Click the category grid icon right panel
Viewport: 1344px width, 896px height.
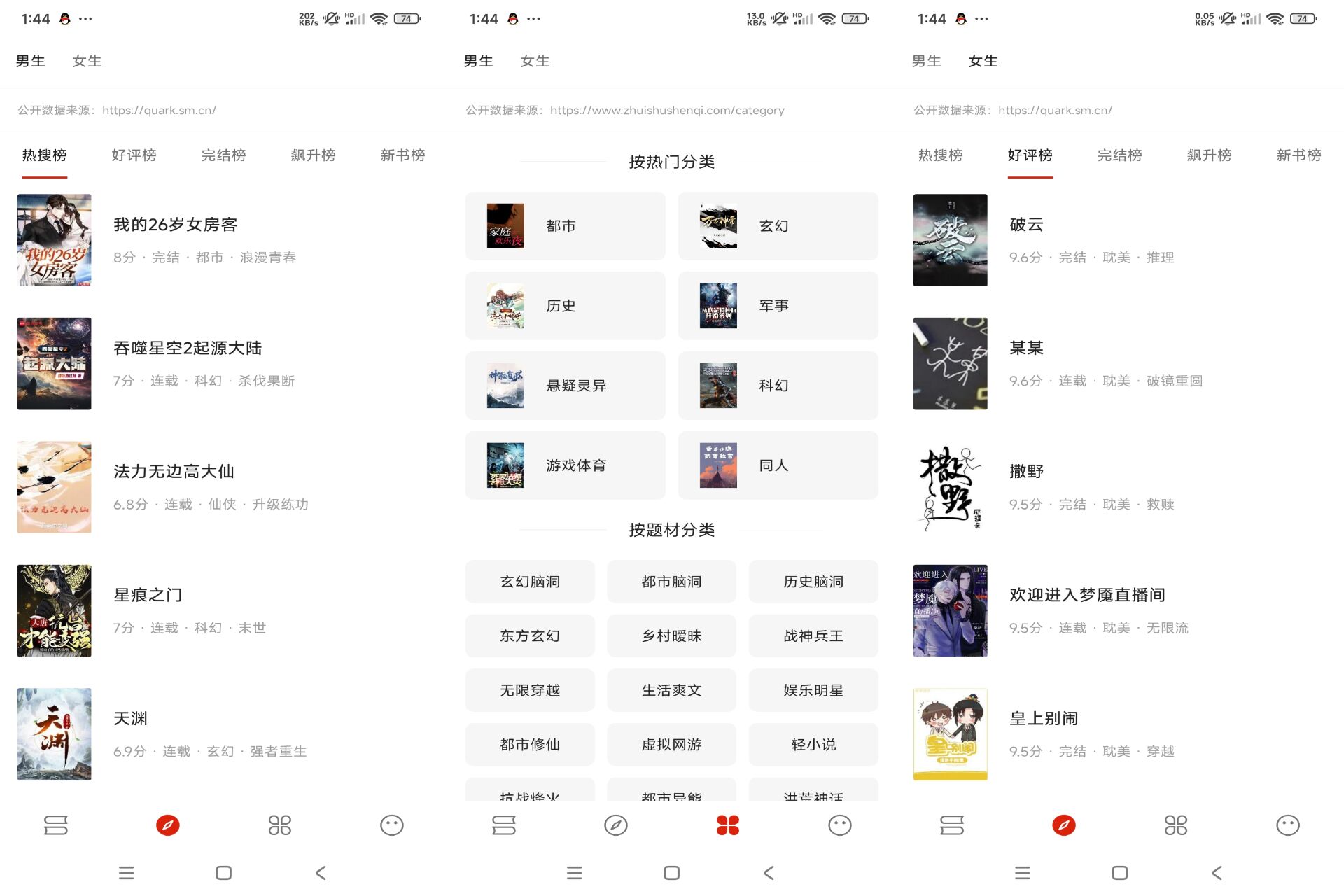coord(1176,824)
